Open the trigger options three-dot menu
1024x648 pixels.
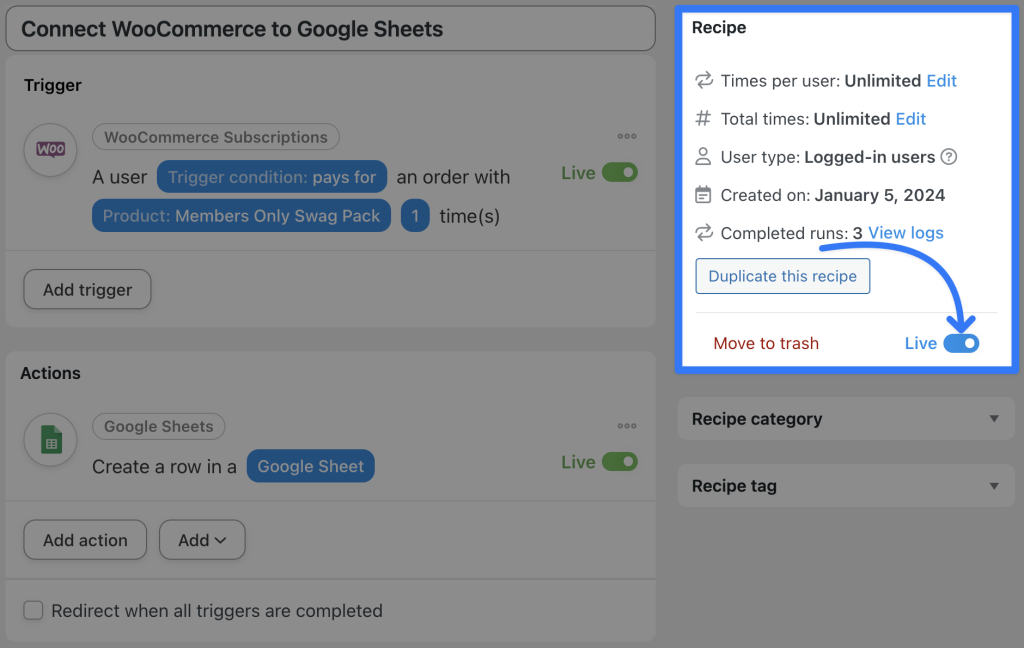coord(627,135)
